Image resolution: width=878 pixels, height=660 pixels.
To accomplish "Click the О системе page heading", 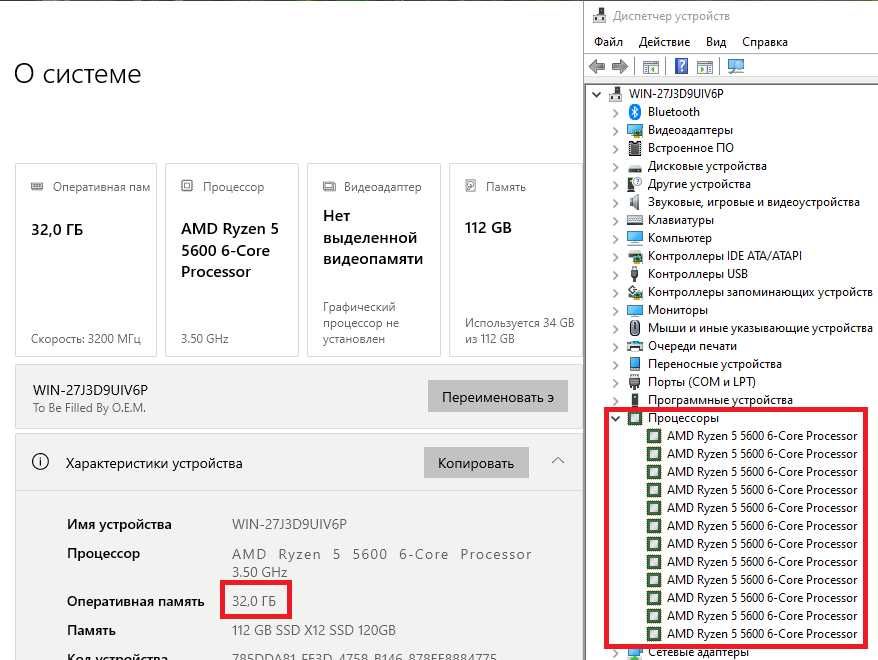I will click(x=78, y=73).
